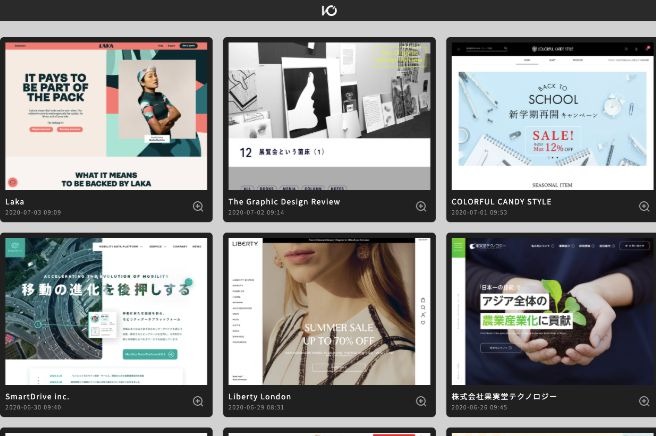Open the Laka website thumbnail
Viewport: 656px width, 436px height.
(106, 116)
